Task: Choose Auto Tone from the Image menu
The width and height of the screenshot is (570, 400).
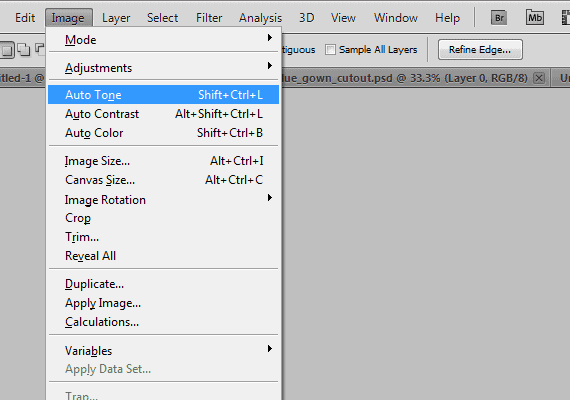Action: coord(164,95)
